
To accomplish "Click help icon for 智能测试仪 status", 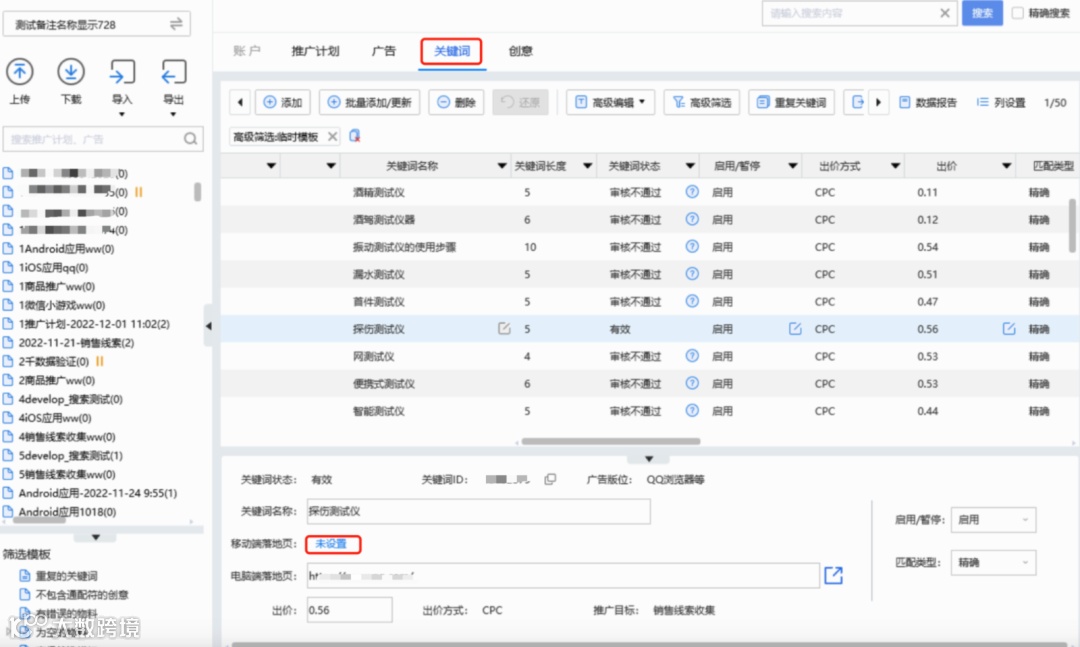I will [692, 411].
